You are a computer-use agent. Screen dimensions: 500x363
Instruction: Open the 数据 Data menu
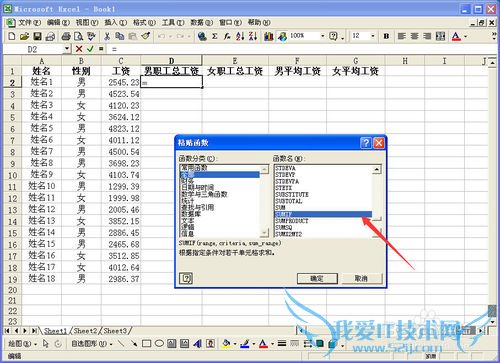(201, 22)
